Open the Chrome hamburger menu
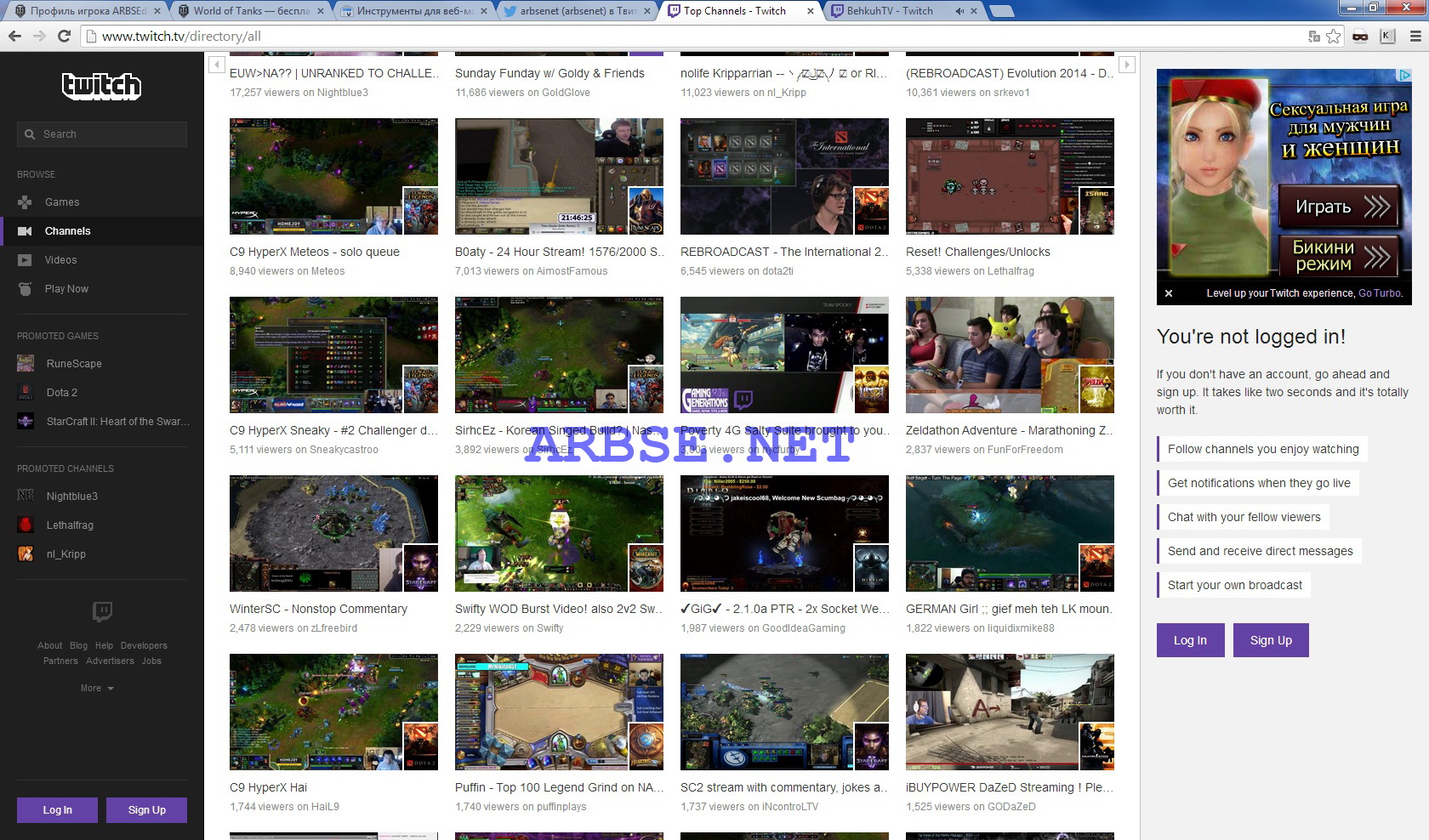The width and height of the screenshot is (1429, 840). click(1415, 36)
